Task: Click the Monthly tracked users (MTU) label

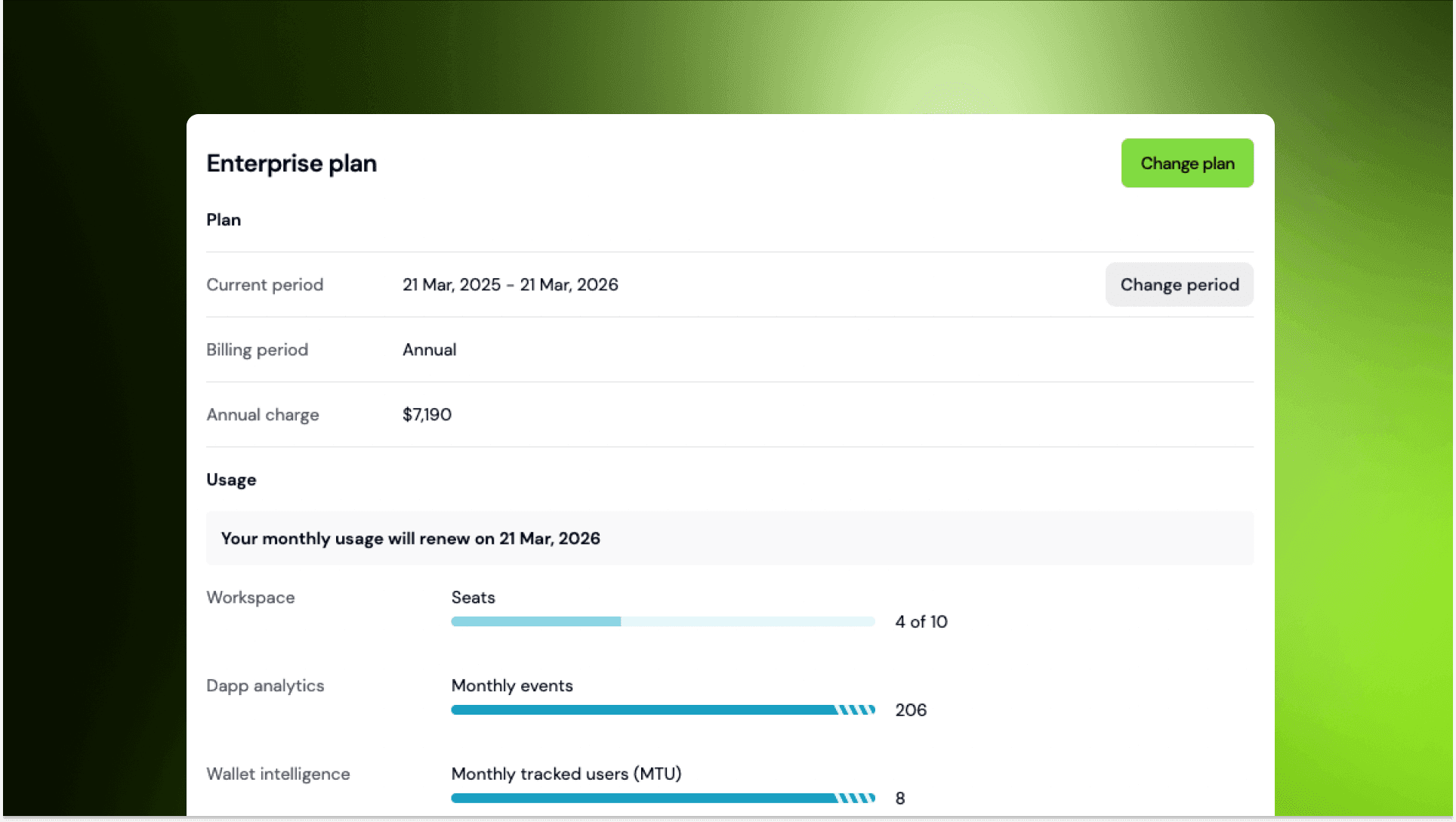Action: 566,774
